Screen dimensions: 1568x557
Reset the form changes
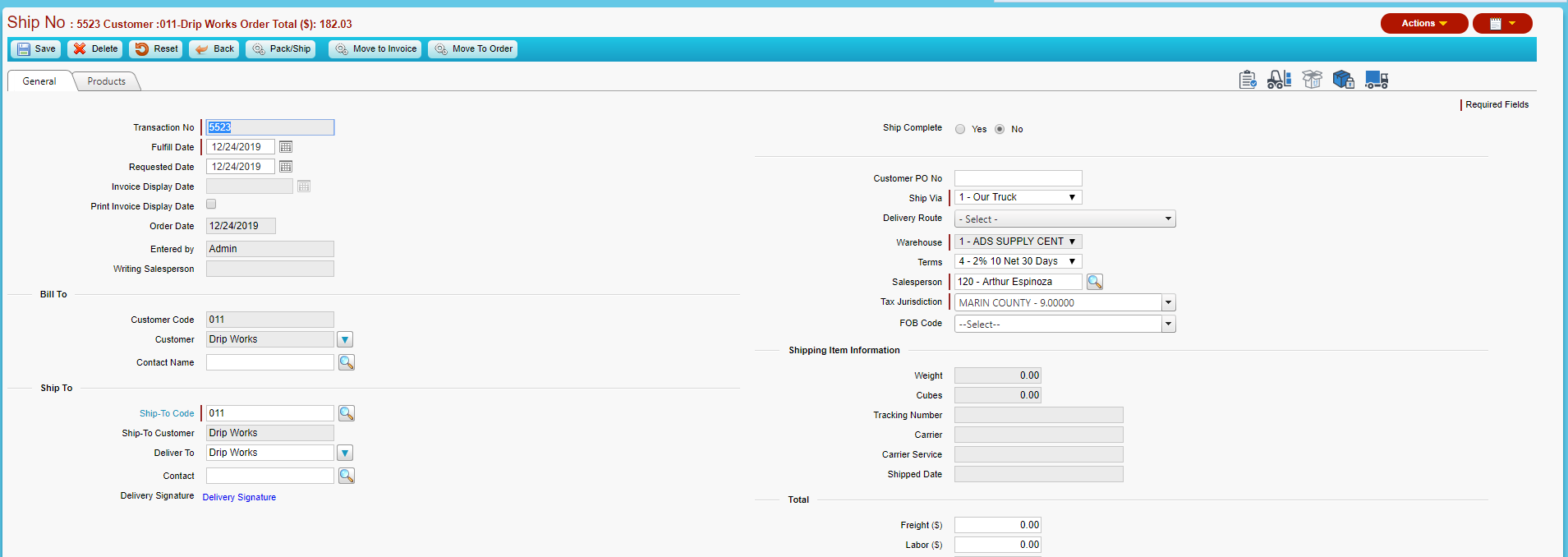tap(156, 49)
